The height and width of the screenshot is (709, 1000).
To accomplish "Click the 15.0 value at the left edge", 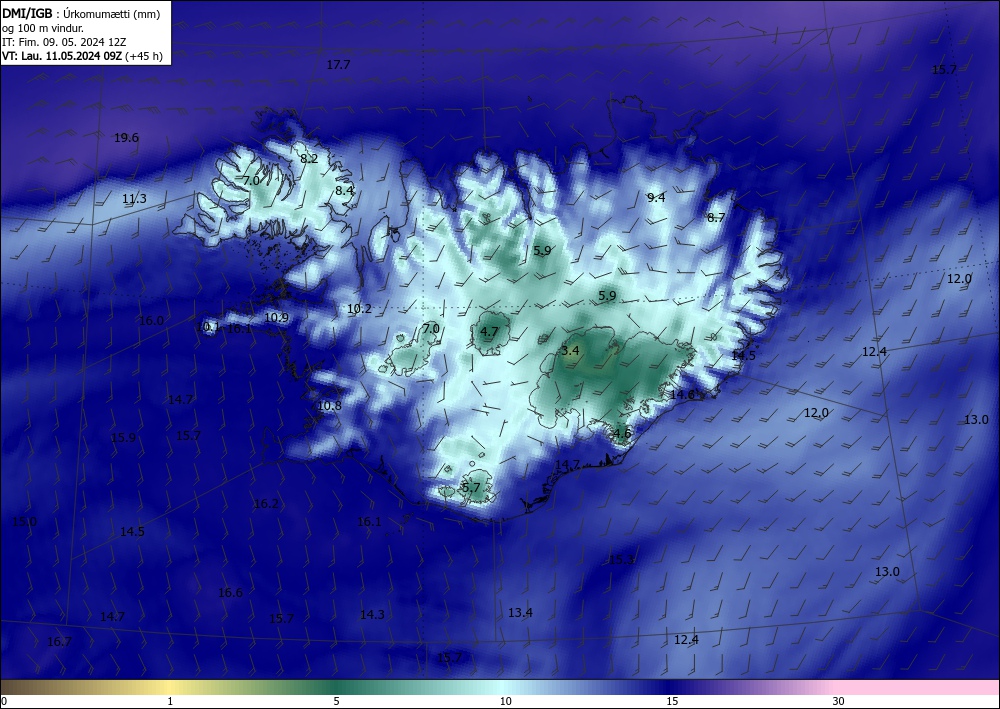I will point(24,522).
